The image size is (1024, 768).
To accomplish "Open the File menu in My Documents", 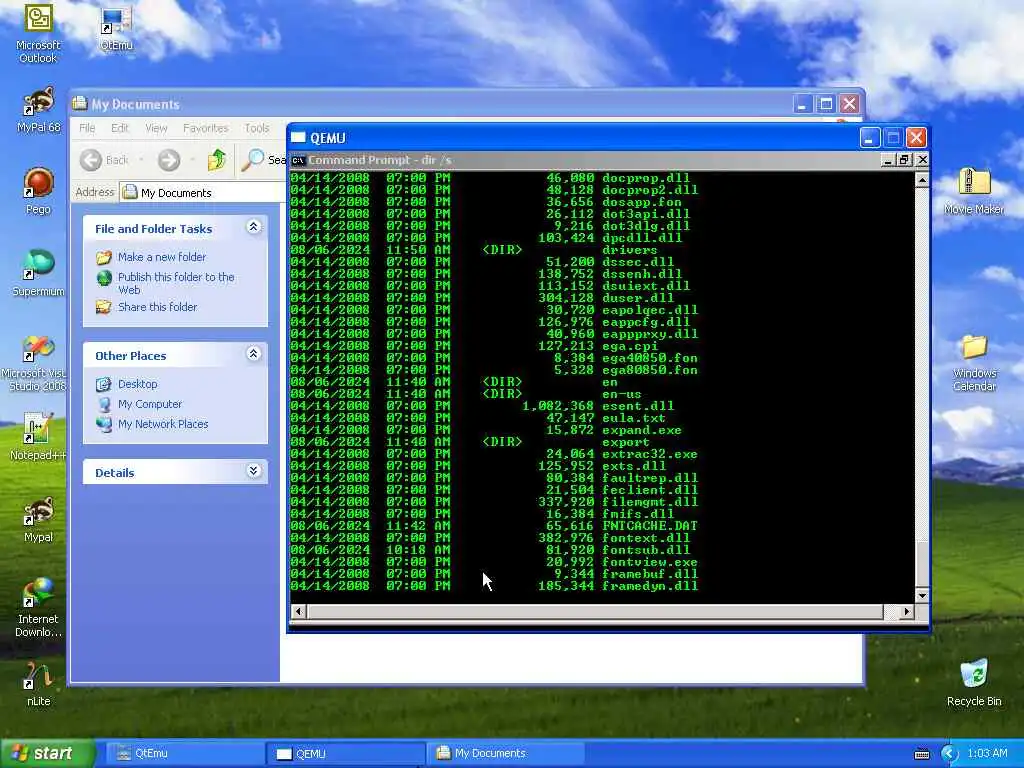I will click(87, 128).
